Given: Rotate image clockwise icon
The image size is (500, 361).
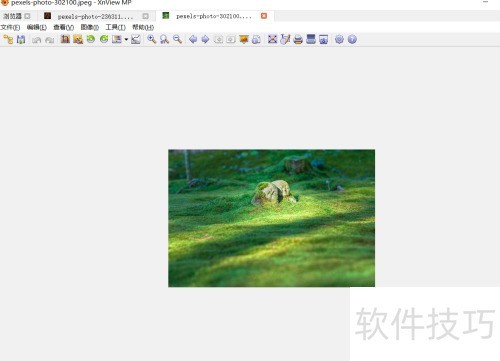Looking at the screenshot, I should click(x=104, y=39).
